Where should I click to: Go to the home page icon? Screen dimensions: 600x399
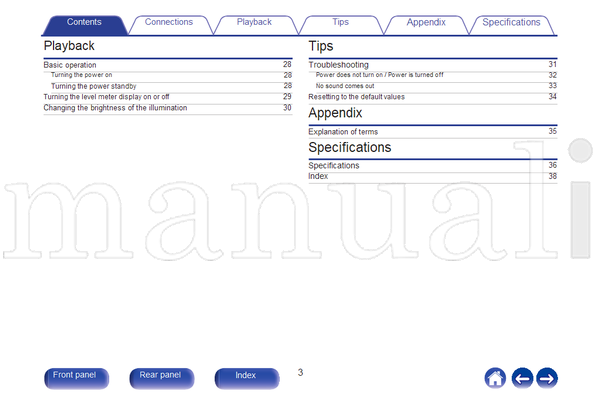(x=495, y=378)
